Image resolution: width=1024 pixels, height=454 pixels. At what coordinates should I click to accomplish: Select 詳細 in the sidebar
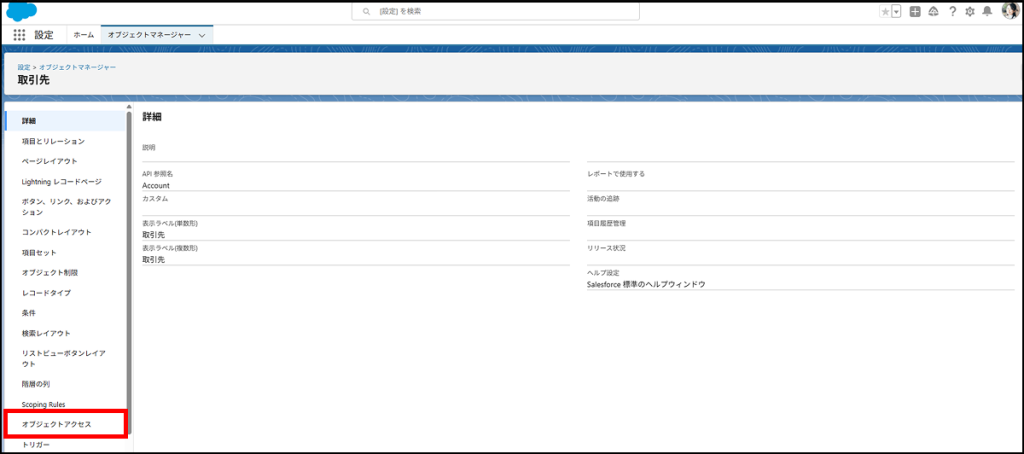pyautogui.click(x=65, y=121)
